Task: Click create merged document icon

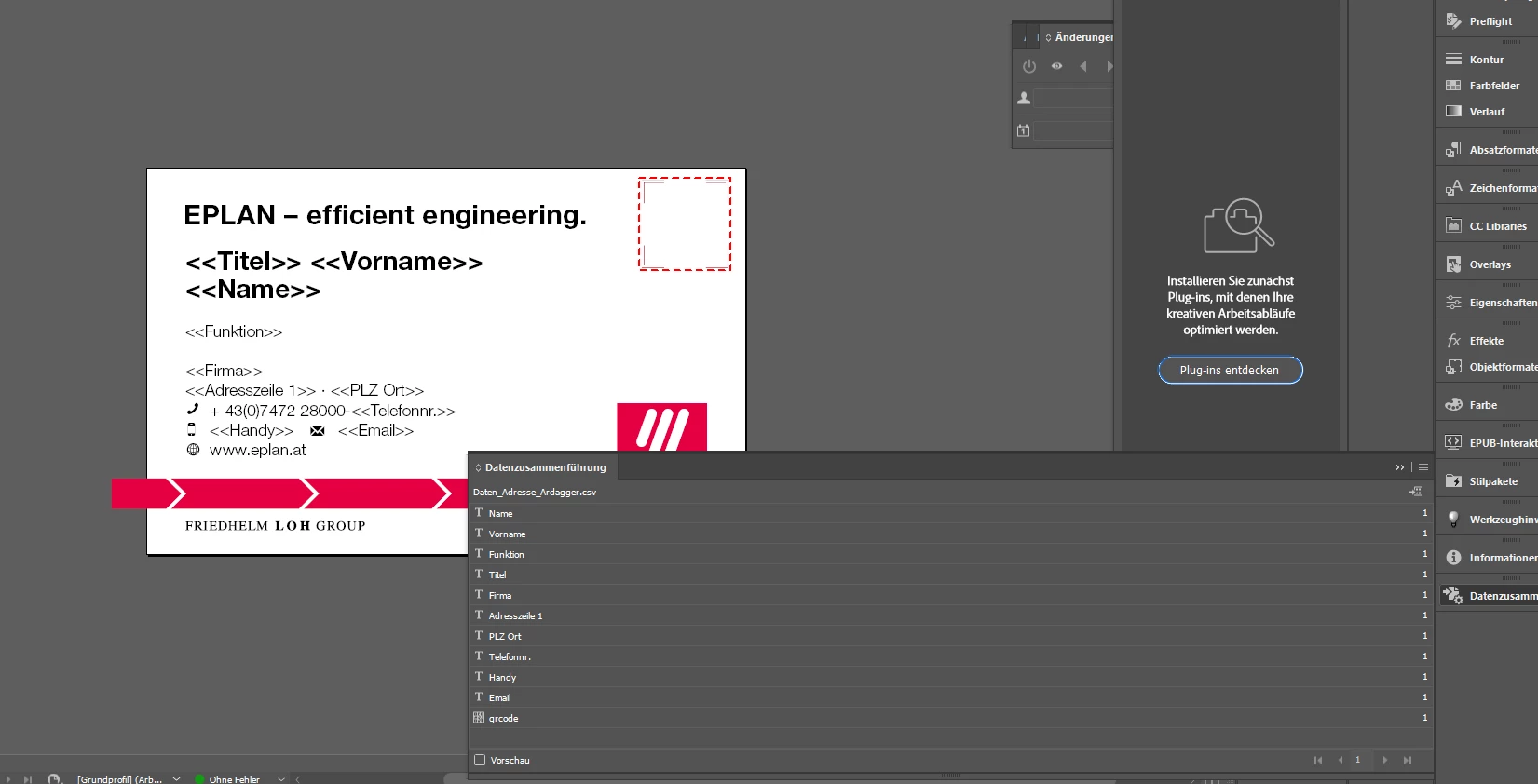Action: pyautogui.click(x=1416, y=492)
